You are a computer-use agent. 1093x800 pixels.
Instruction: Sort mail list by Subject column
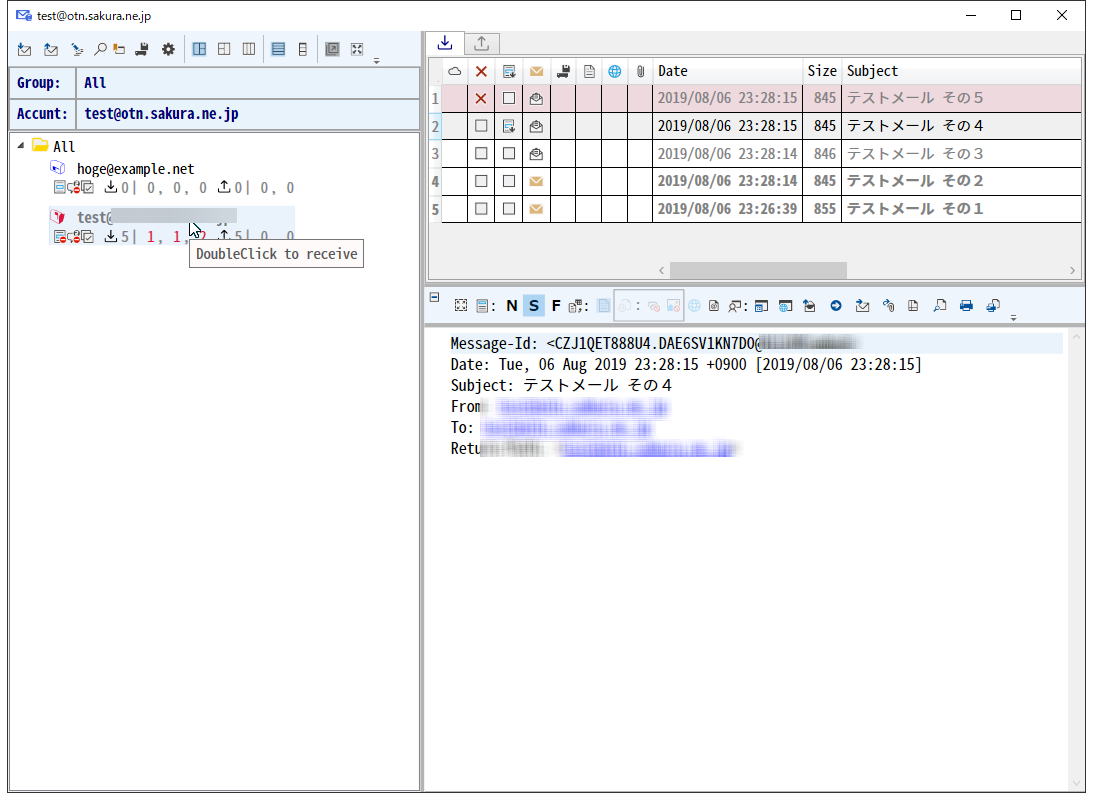point(961,71)
